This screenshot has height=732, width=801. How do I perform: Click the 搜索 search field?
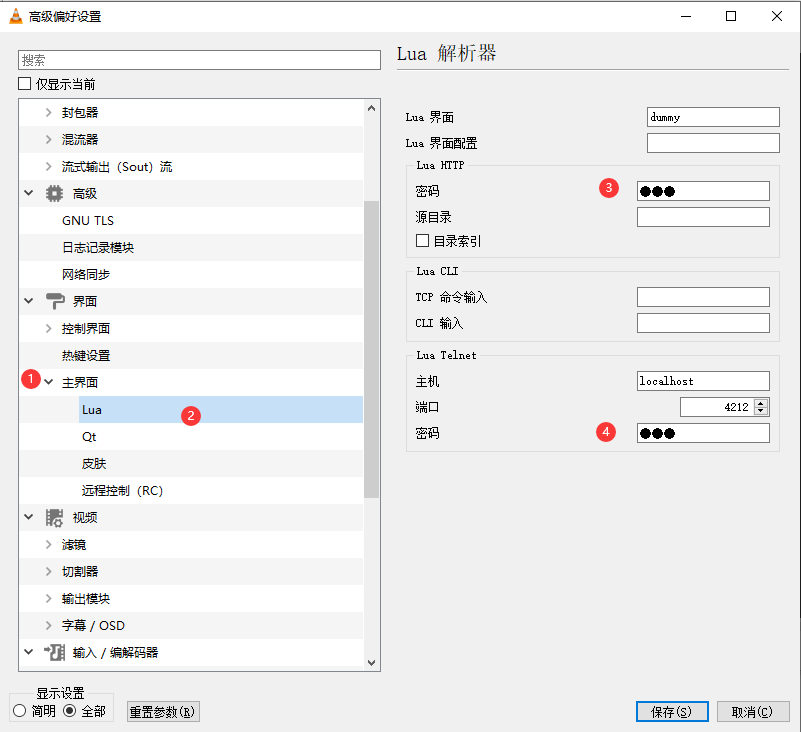[x=200, y=60]
